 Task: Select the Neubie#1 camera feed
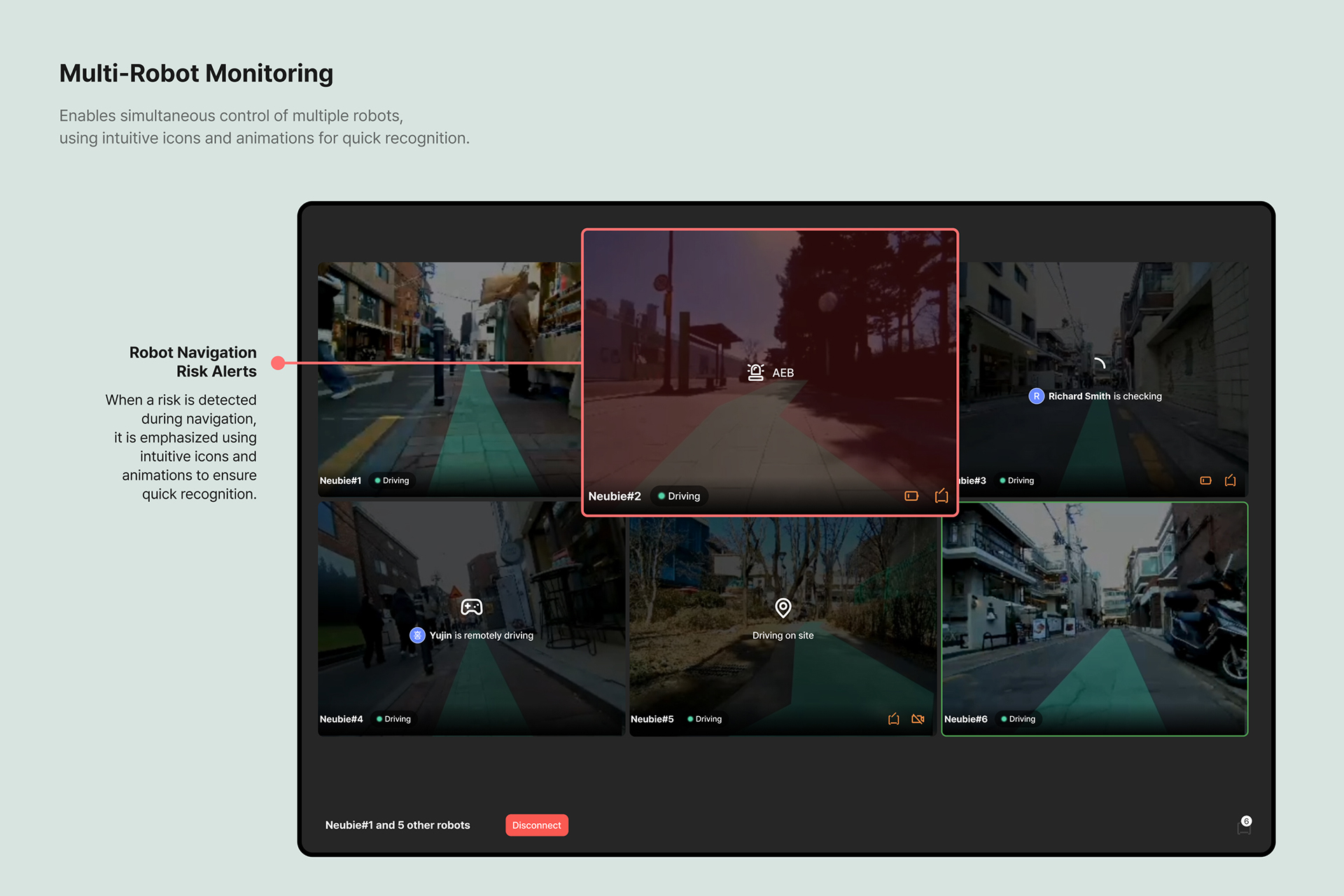pos(449,379)
